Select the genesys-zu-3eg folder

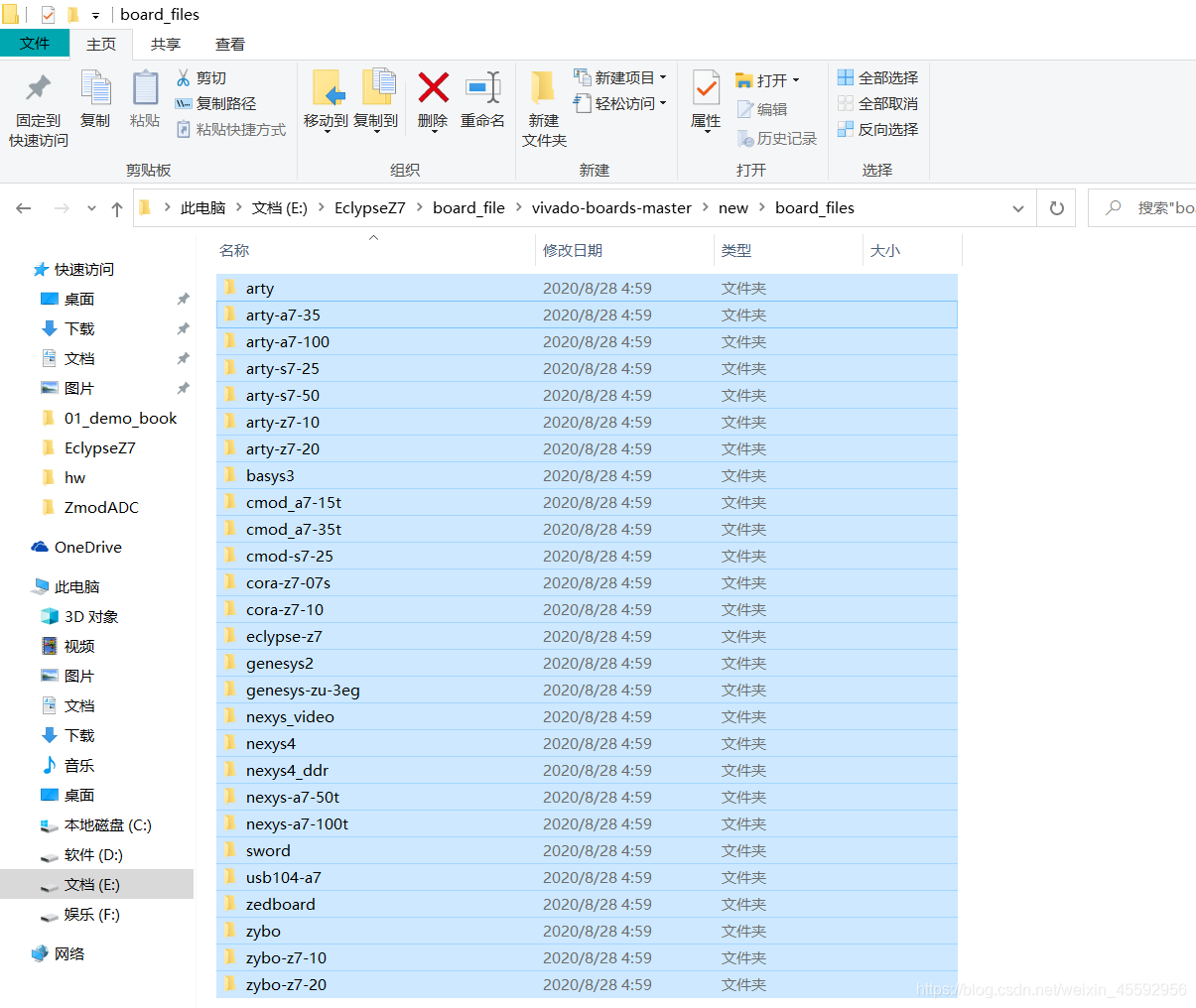[587, 690]
